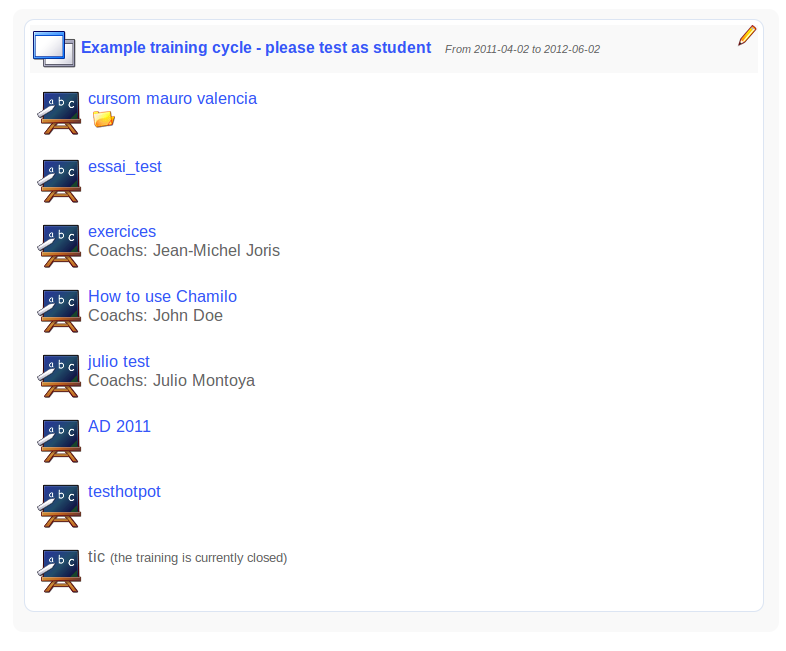Viewport: 786px width, 651px height.
Task: Open the Example training cycle session link
Action: click(256, 48)
